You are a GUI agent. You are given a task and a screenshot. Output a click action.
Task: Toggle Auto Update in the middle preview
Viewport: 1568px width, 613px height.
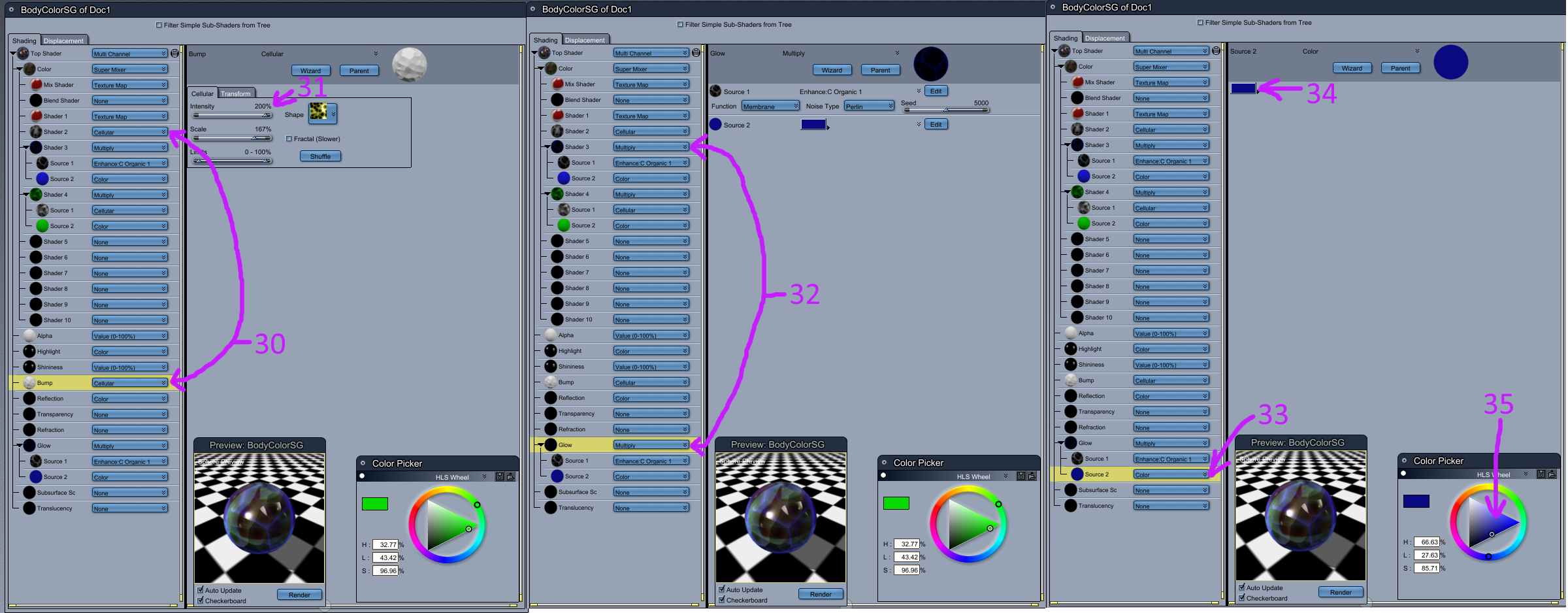click(x=722, y=589)
